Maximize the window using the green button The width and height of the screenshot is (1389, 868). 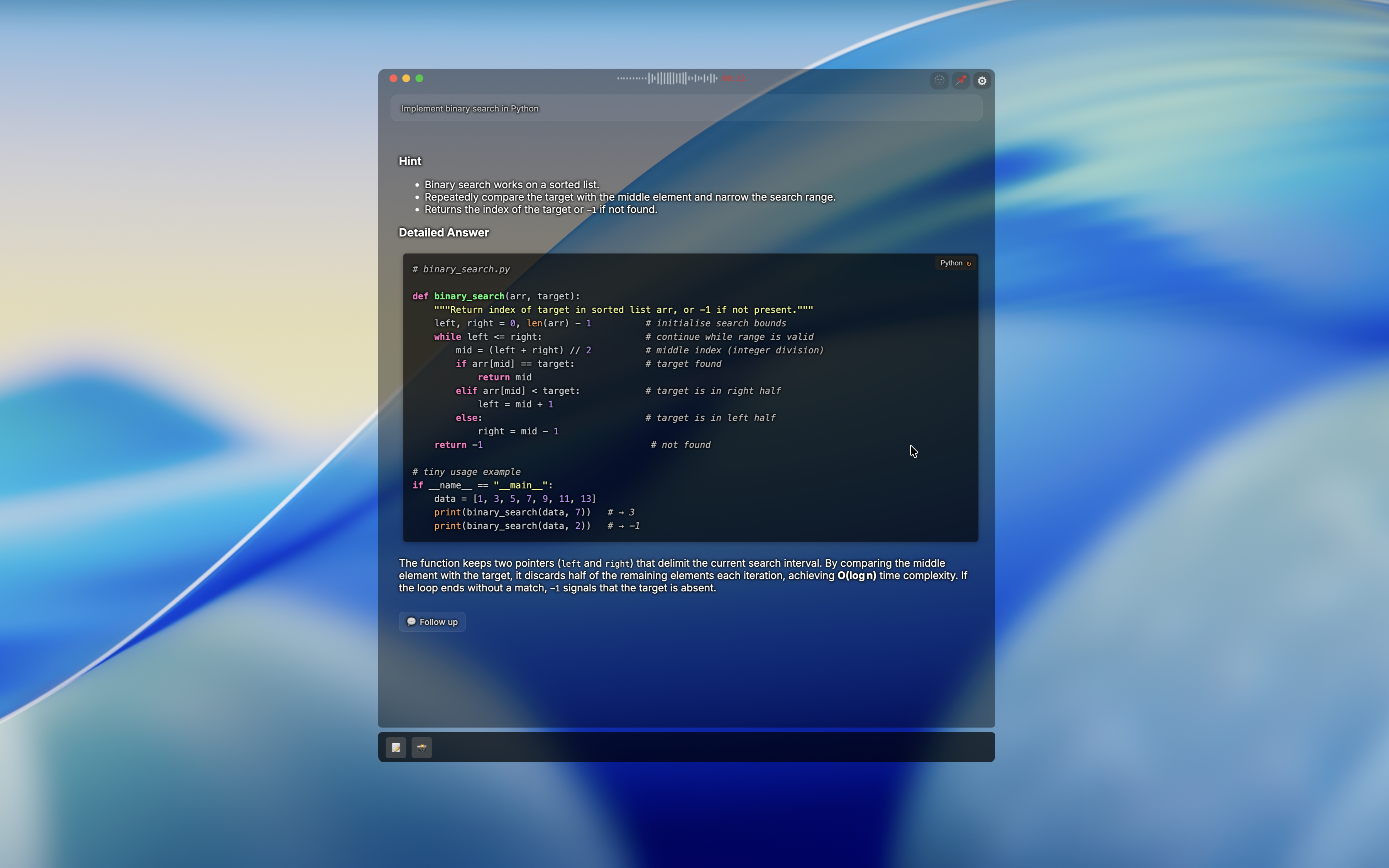click(x=419, y=78)
